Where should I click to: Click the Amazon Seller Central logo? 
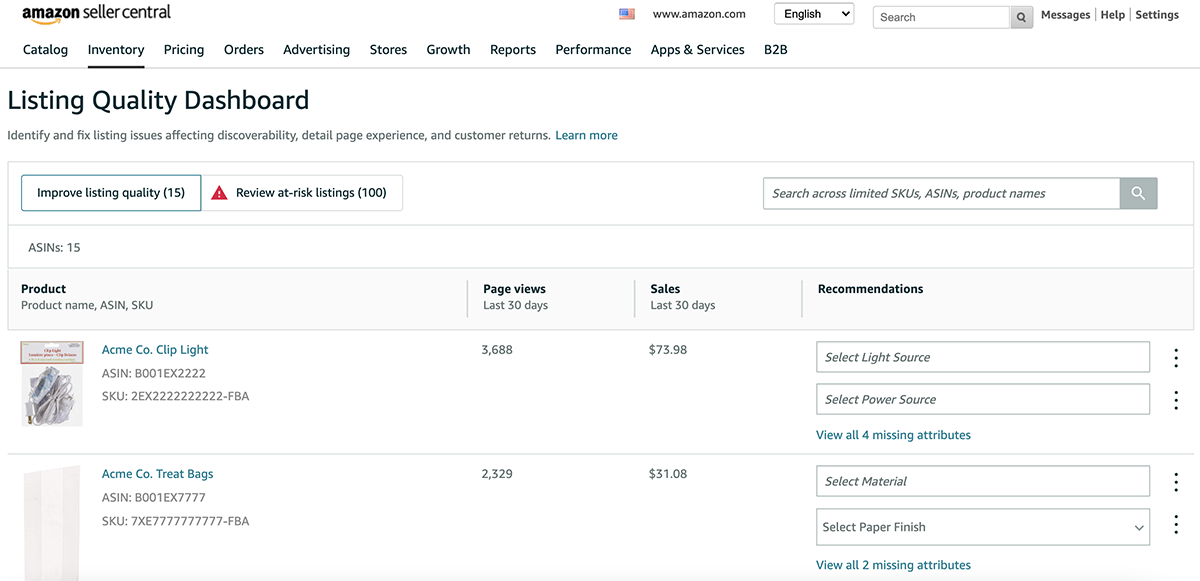[x=96, y=13]
